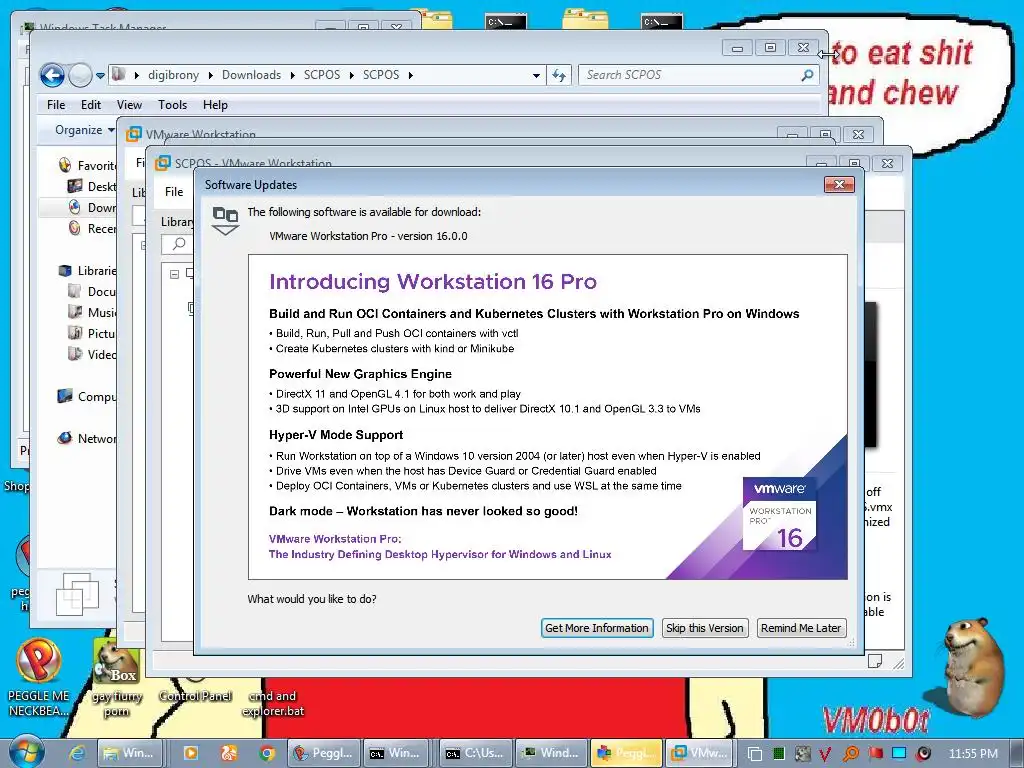The width and height of the screenshot is (1024, 768).
Task: Open the Edit menu in Explorer
Action: point(91,104)
